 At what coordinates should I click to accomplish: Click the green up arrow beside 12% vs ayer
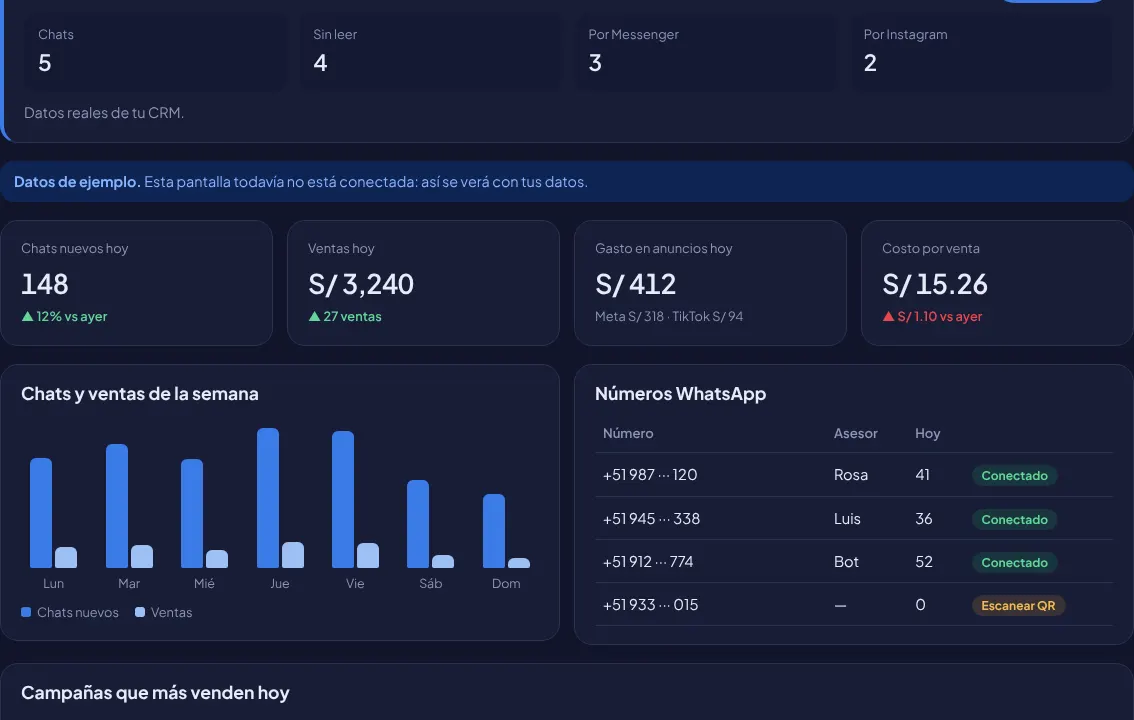click(27, 316)
